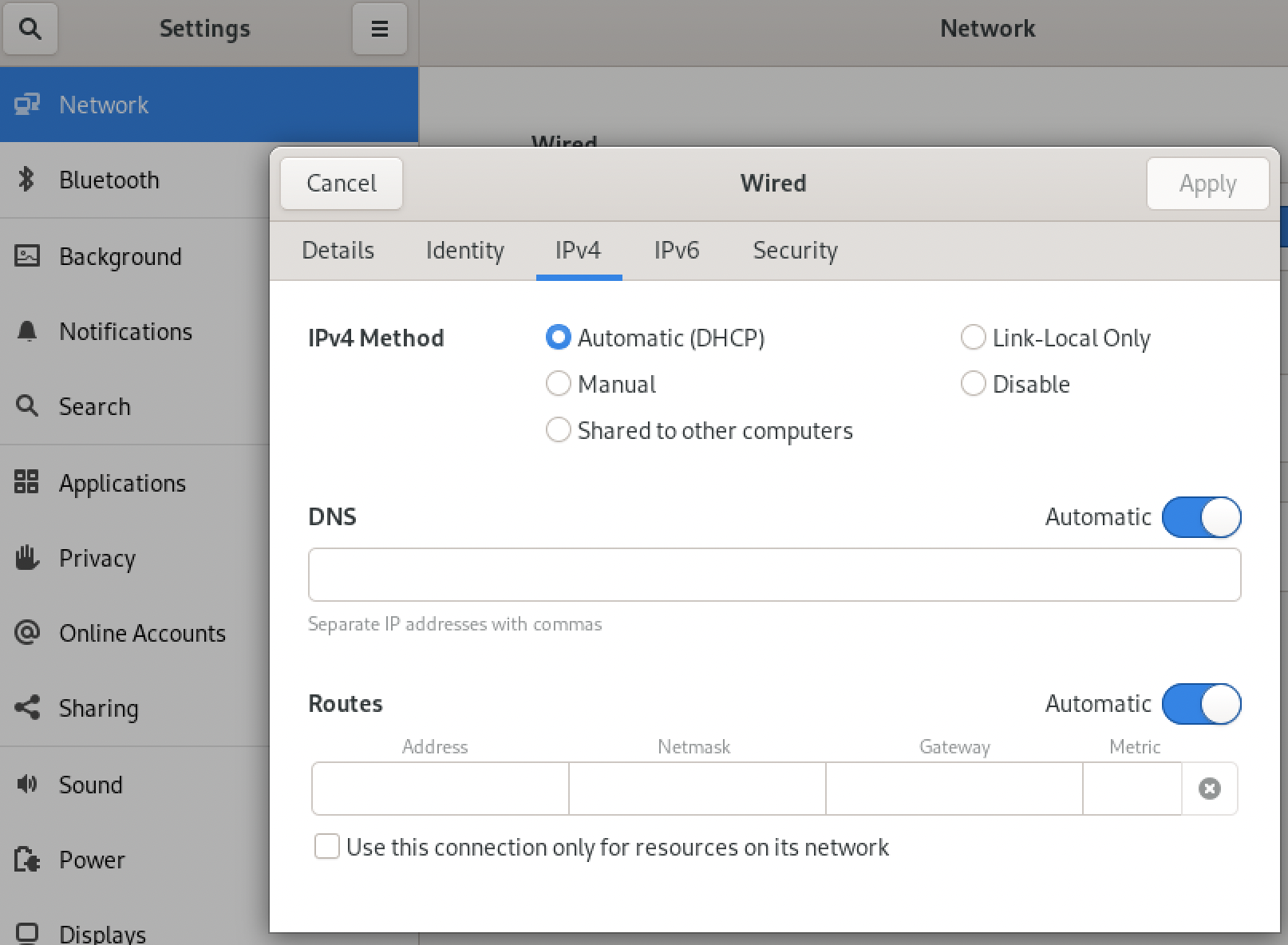The width and height of the screenshot is (1288, 945).
Task: Click the Sound speaker icon
Action: click(x=26, y=784)
